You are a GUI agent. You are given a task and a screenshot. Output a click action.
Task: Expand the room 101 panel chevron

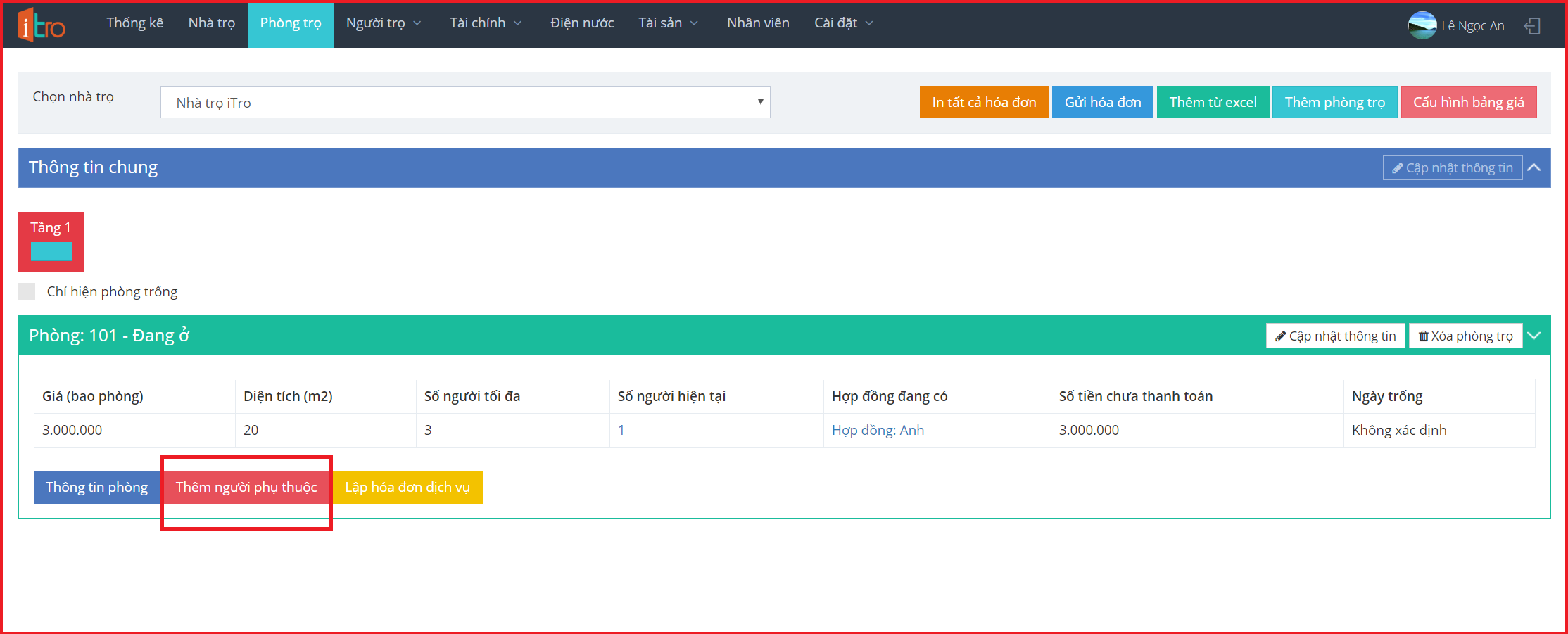point(1535,336)
